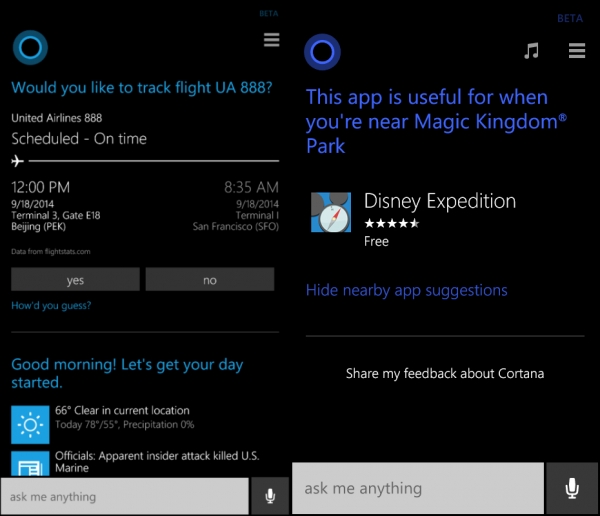This screenshot has width=600, height=516.
Task: Tap Would you like to track flight heading
Action: point(142,88)
